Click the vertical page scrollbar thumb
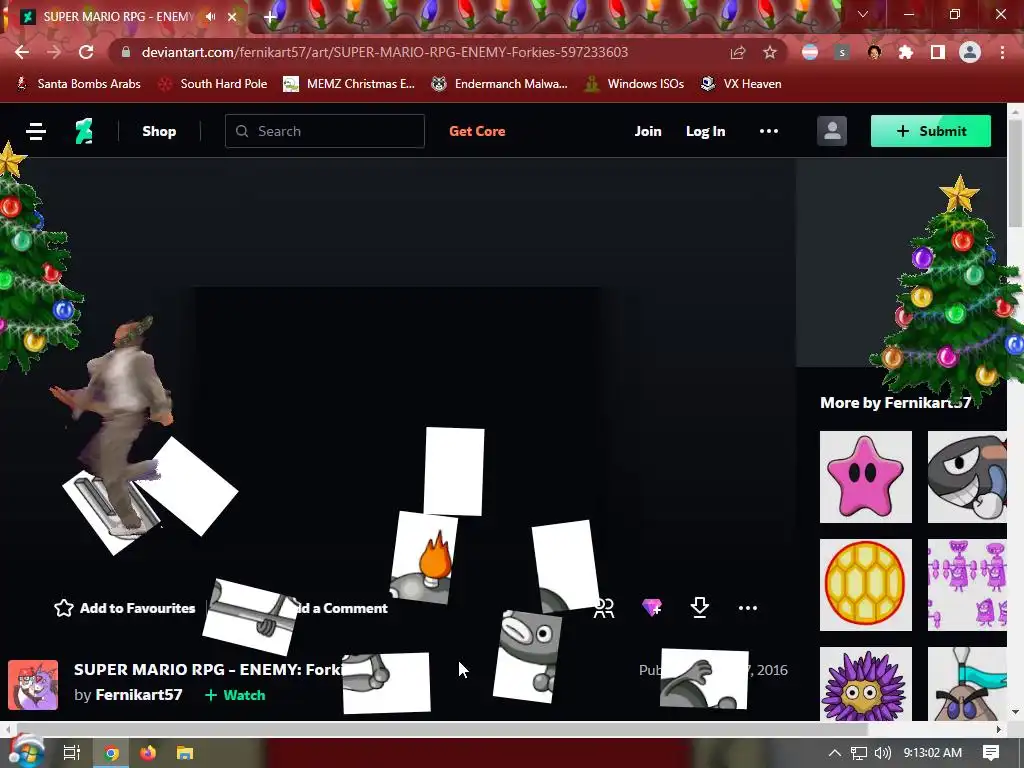Image resolution: width=1024 pixels, height=768 pixels. click(1016, 174)
